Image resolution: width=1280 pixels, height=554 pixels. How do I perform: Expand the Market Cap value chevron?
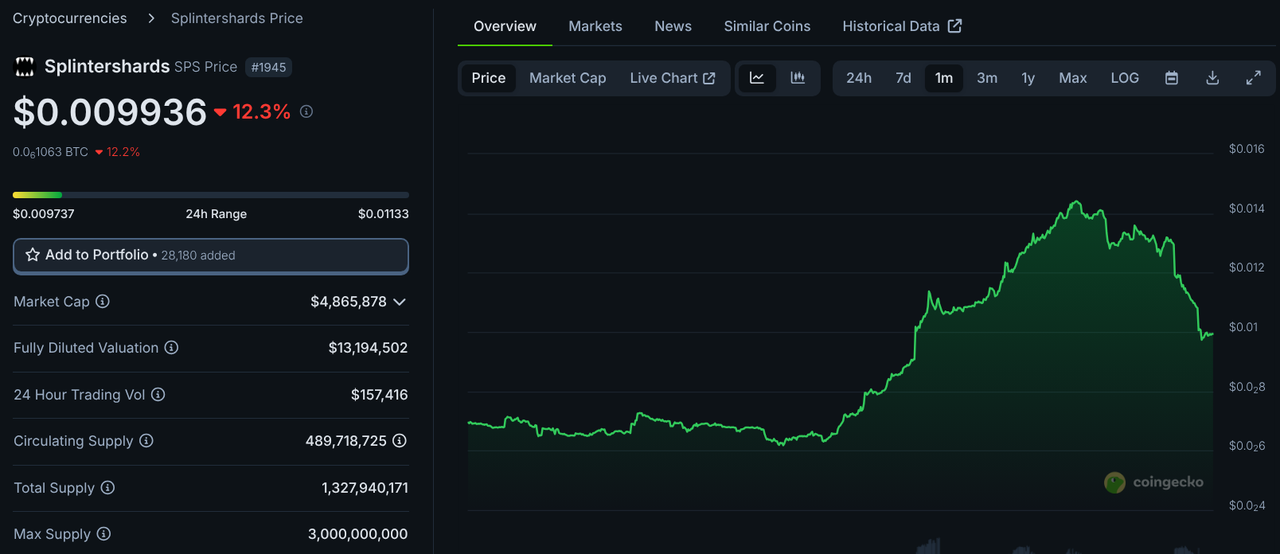[x=400, y=302]
